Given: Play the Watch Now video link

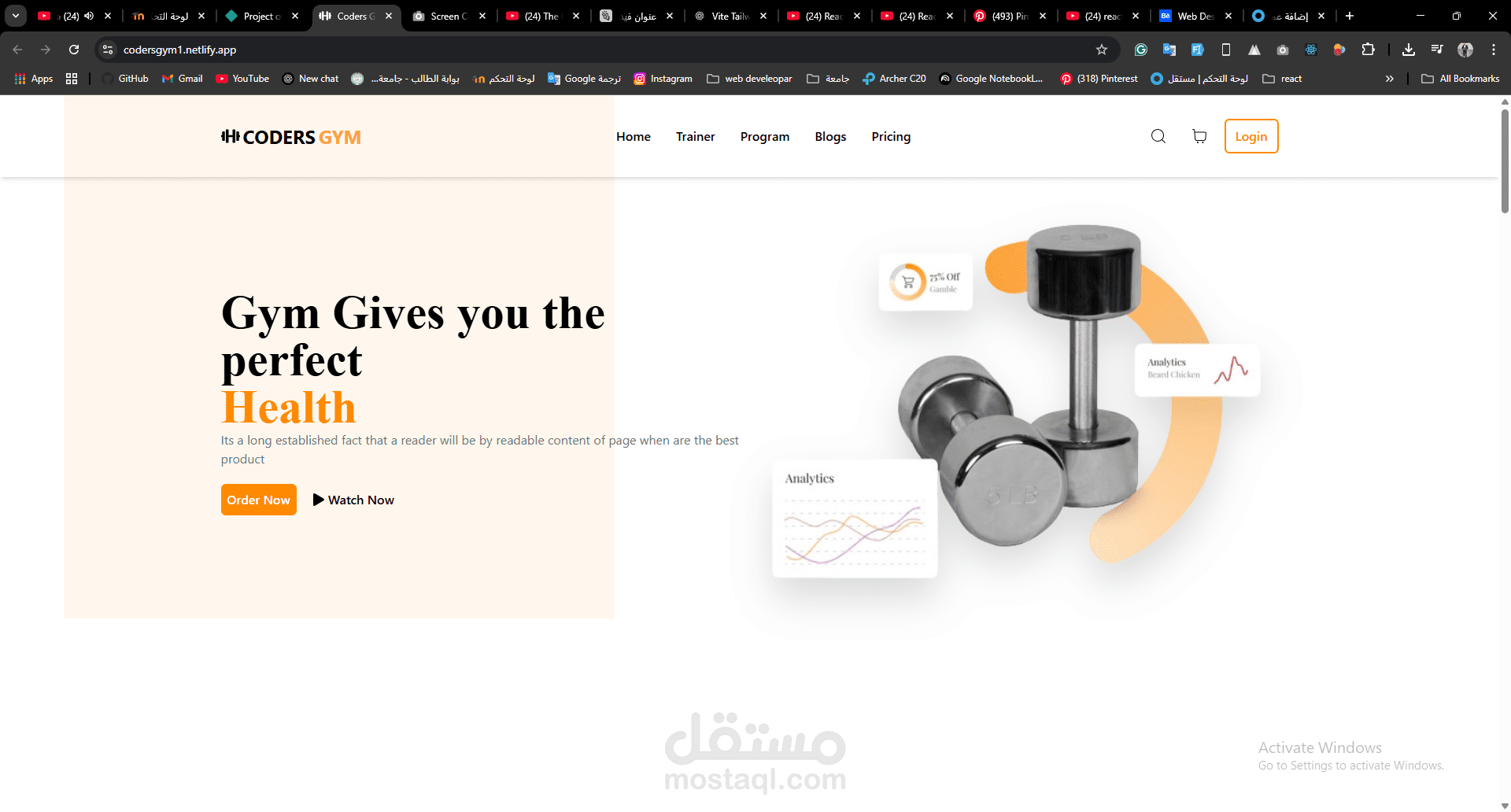Looking at the screenshot, I should pos(353,500).
